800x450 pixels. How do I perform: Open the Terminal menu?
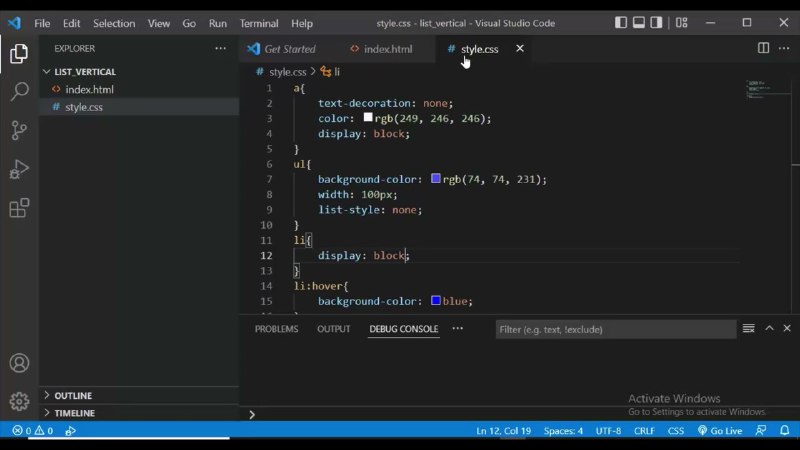point(259,23)
